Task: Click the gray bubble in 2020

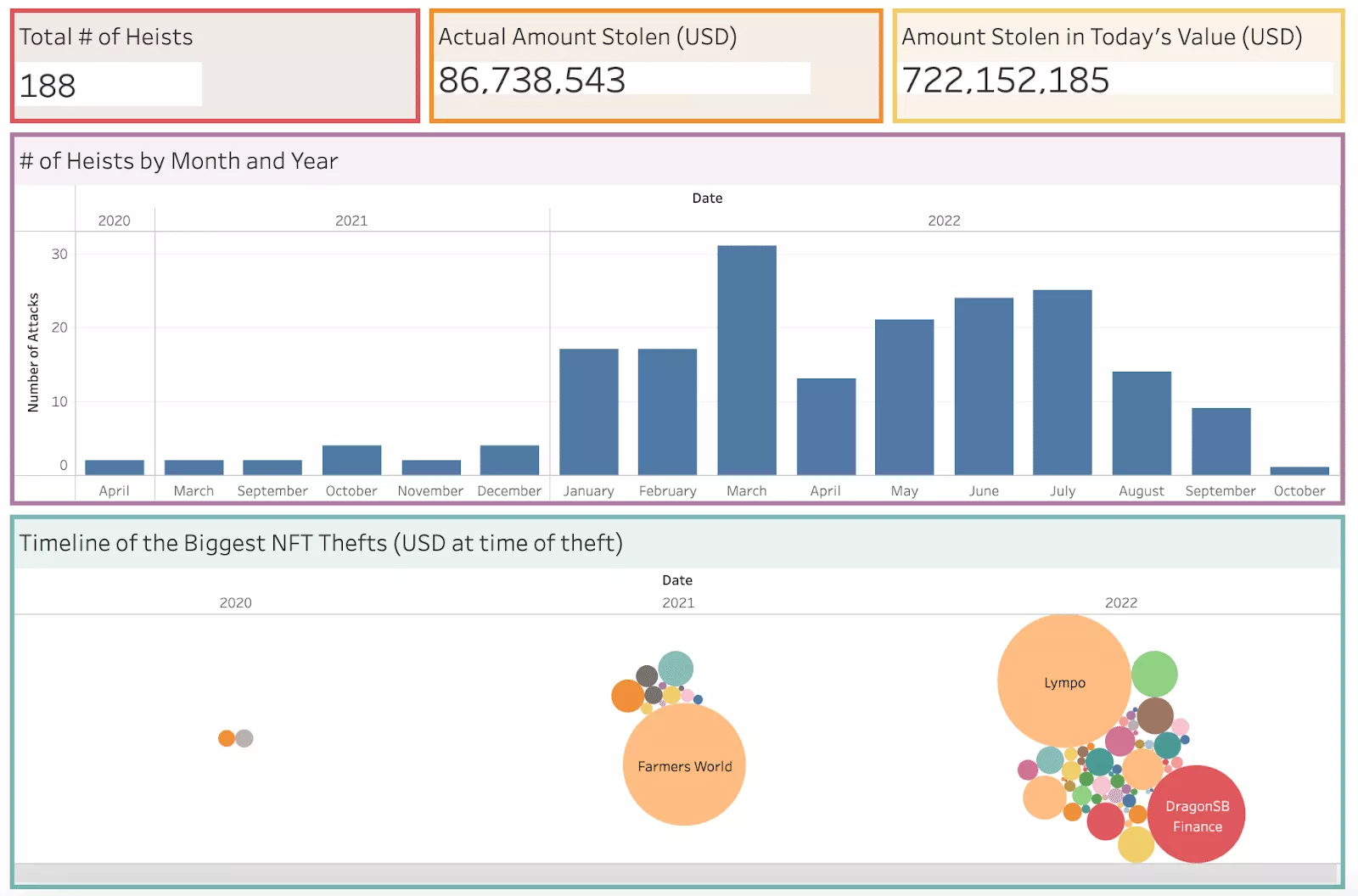Action: click(244, 738)
